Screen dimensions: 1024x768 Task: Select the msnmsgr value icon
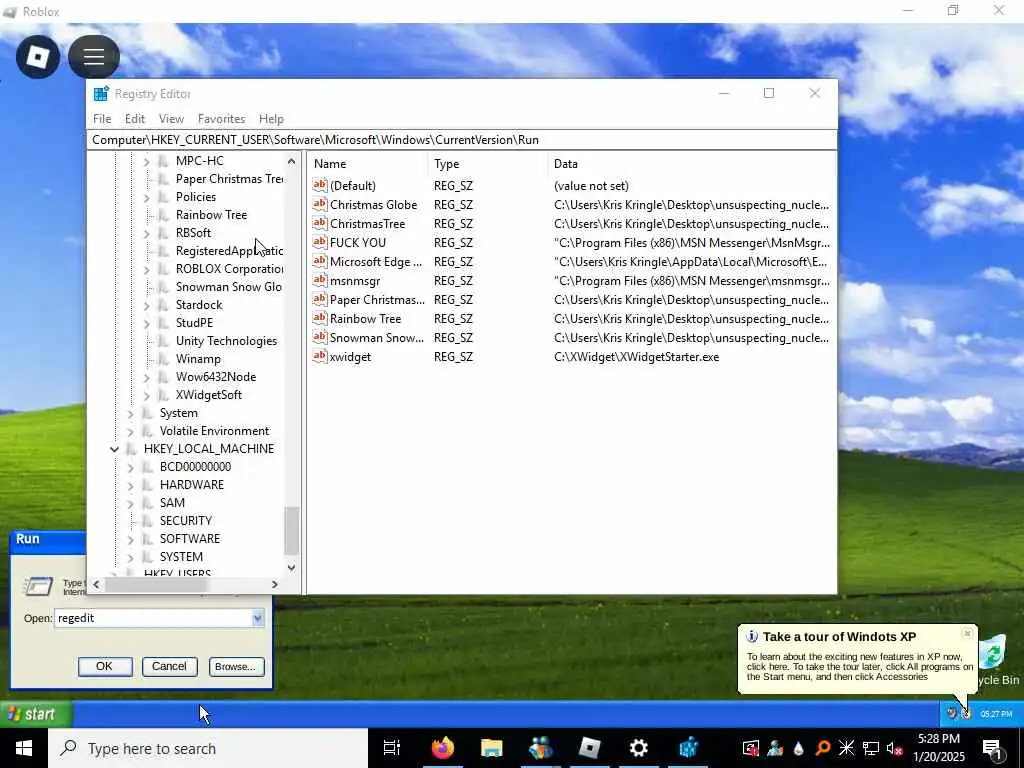point(319,280)
